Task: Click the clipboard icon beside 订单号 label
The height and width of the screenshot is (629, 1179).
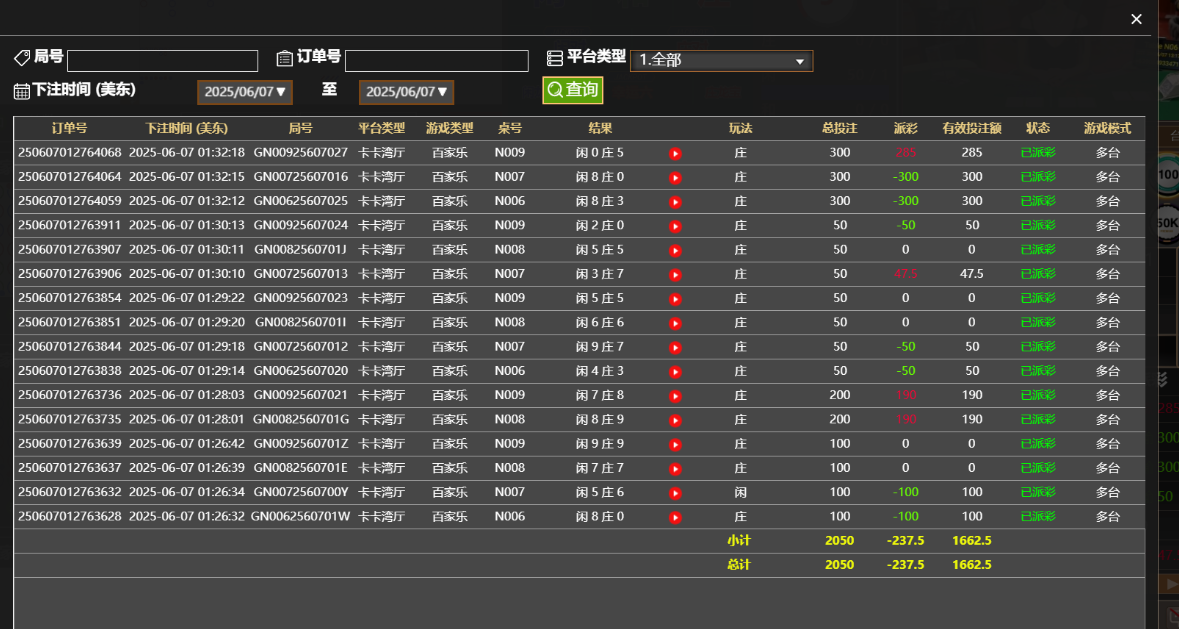Action: [284, 60]
